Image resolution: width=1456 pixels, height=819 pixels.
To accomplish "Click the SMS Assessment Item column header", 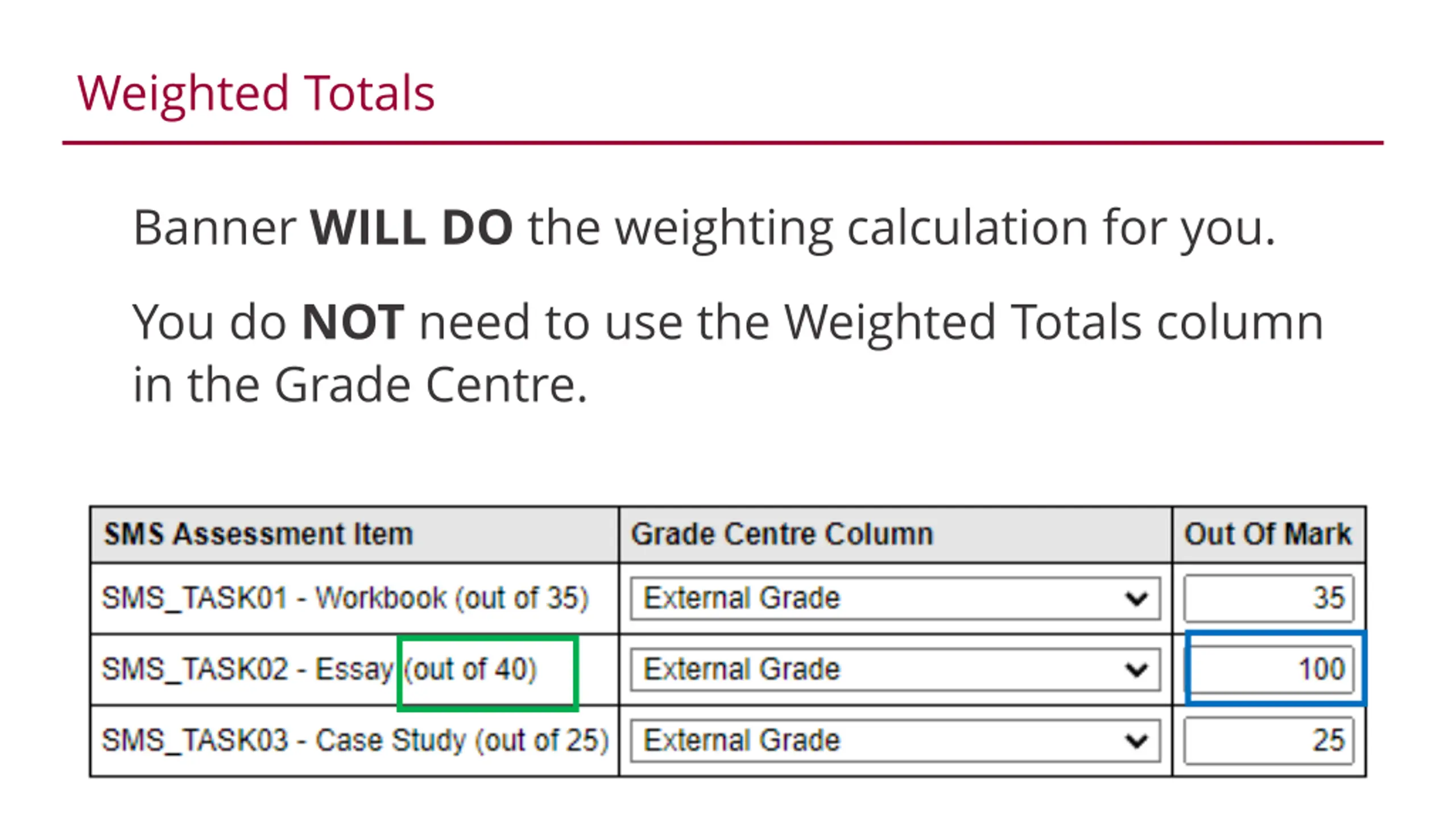I will [x=258, y=535].
